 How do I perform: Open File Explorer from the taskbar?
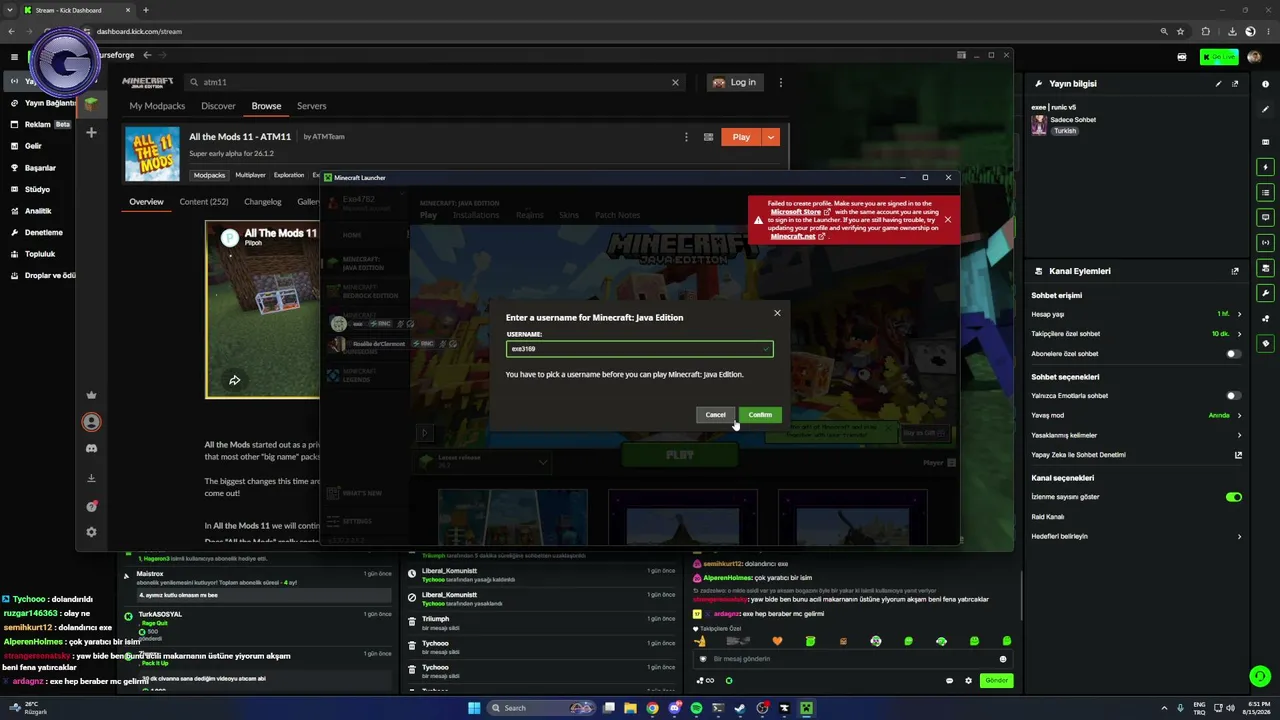point(630,708)
